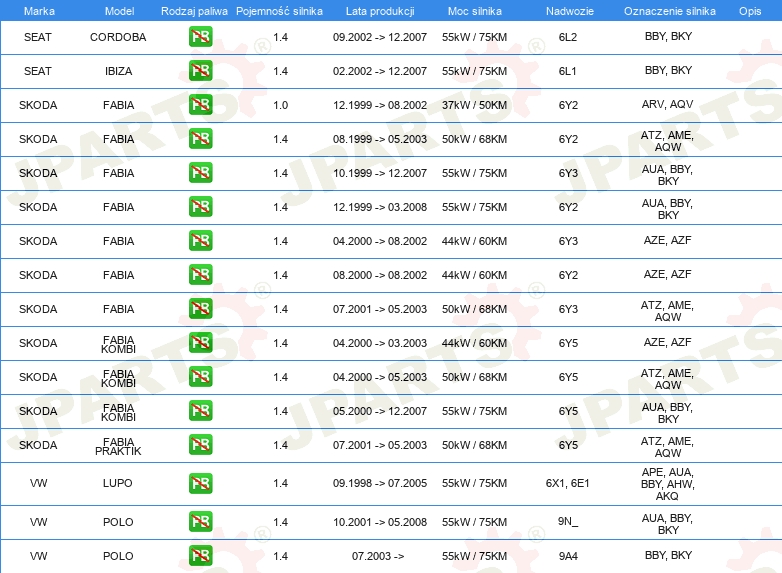782x573 pixels.
Task: Click the 09.1998 -> 07.2005 production cell
Action: coord(380,483)
